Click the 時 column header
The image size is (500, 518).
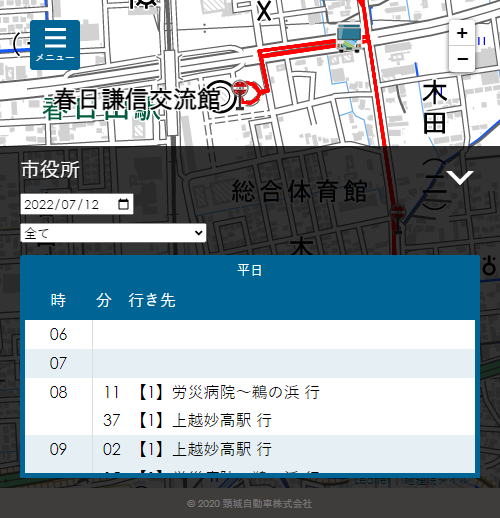click(x=58, y=300)
